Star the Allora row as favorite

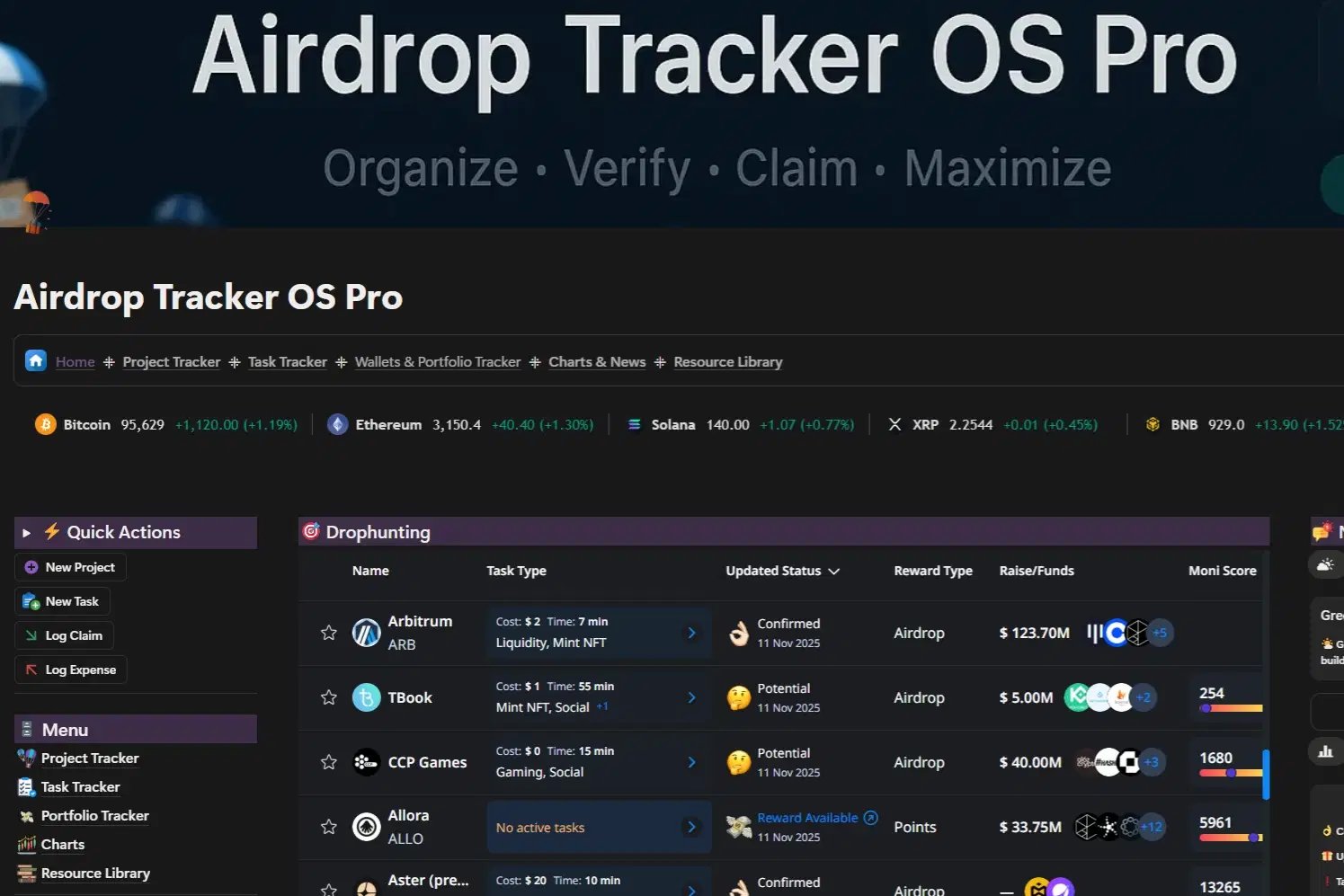pyautogui.click(x=328, y=827)
